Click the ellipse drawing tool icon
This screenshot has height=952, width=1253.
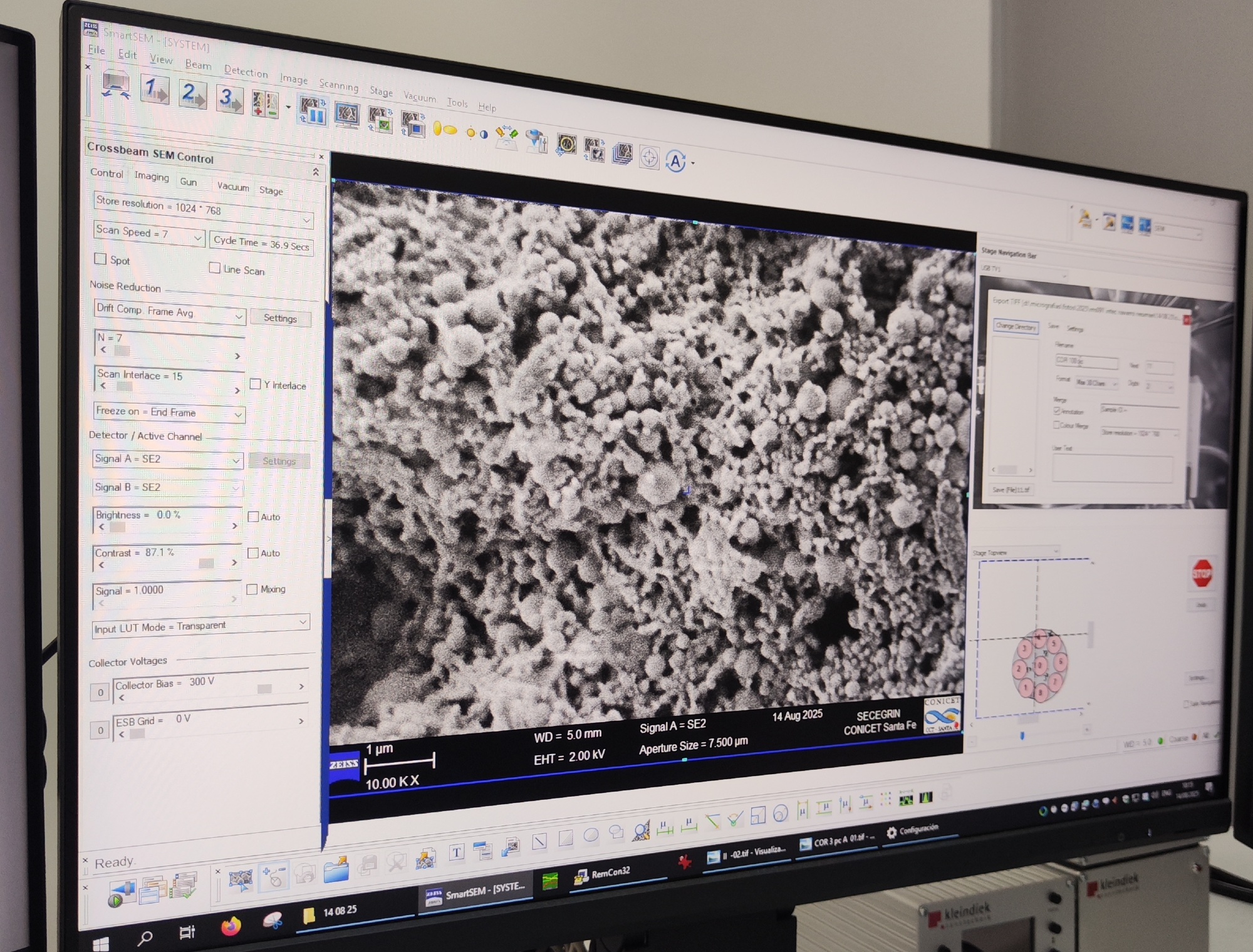591,836
